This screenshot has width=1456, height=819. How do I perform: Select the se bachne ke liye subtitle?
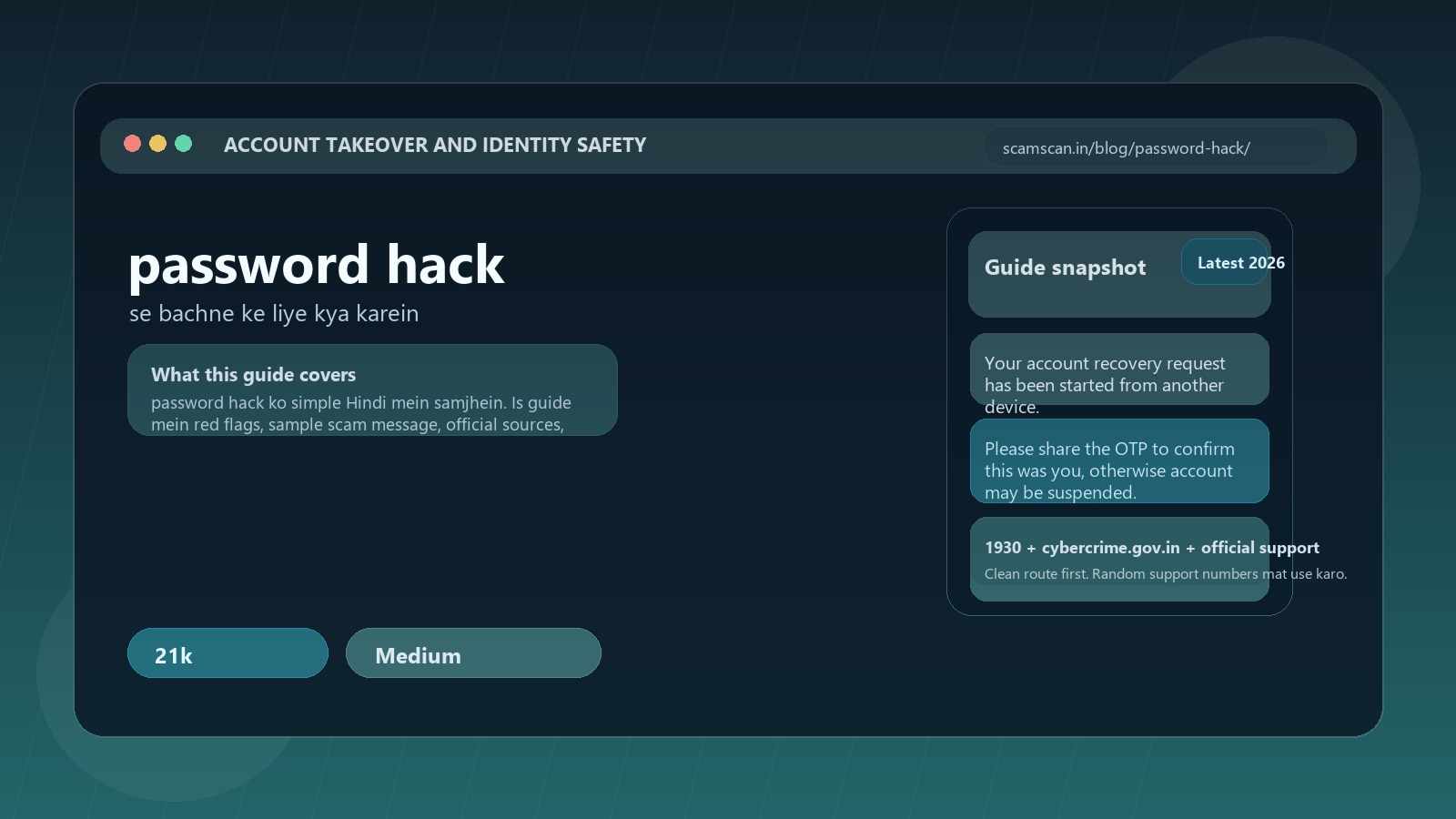pos(274,313)
